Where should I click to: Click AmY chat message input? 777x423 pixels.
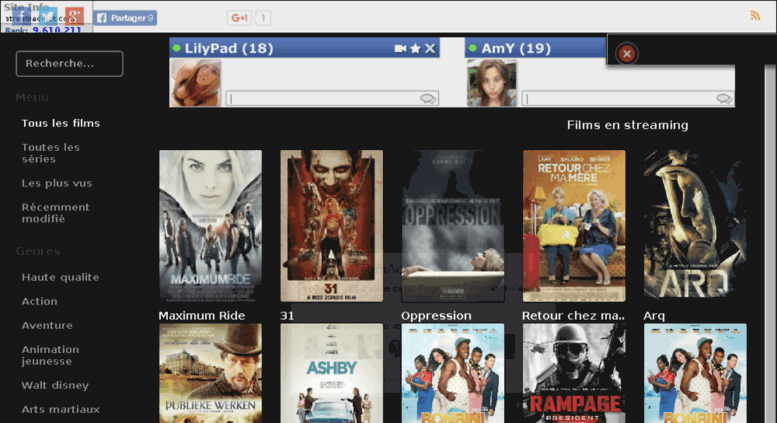tap(628, 99)
